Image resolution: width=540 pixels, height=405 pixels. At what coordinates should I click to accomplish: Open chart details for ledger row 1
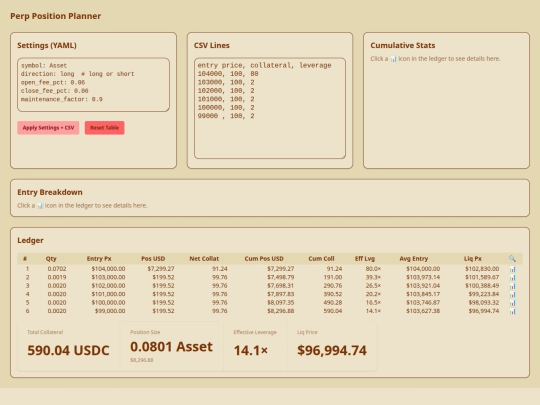(x=512, y=269)
